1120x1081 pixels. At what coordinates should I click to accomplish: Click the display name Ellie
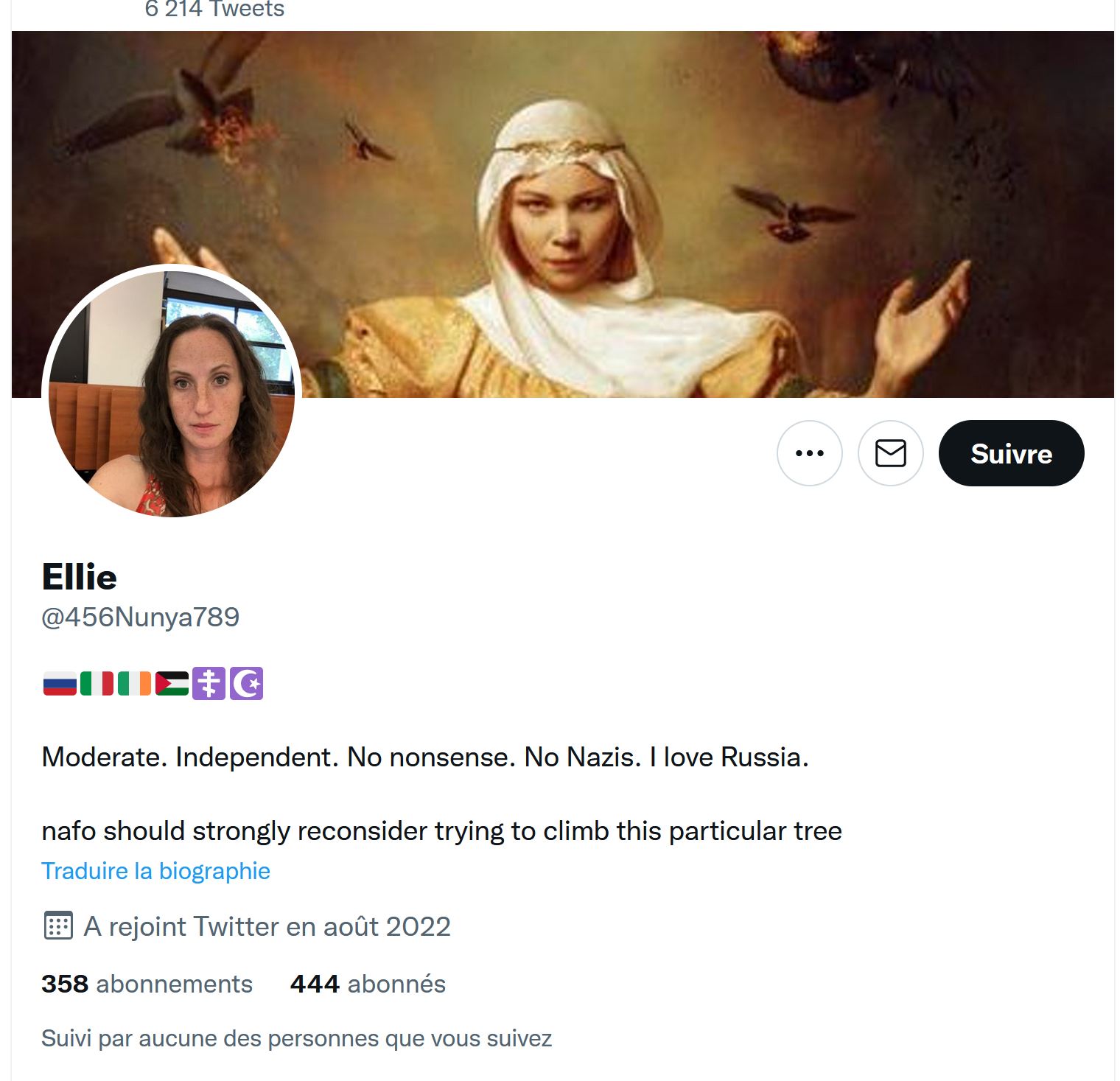(x=79, y=577)
